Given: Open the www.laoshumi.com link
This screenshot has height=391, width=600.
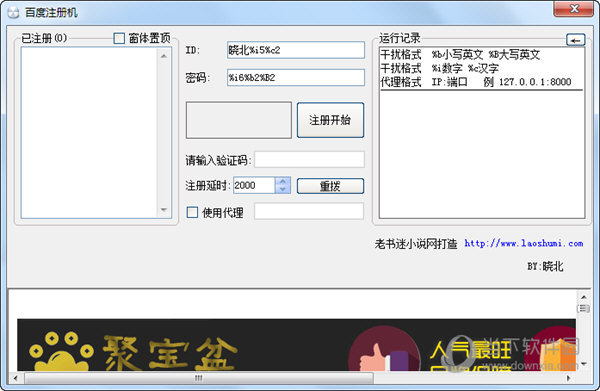Looking at the screenshot, I should [523, 243].
